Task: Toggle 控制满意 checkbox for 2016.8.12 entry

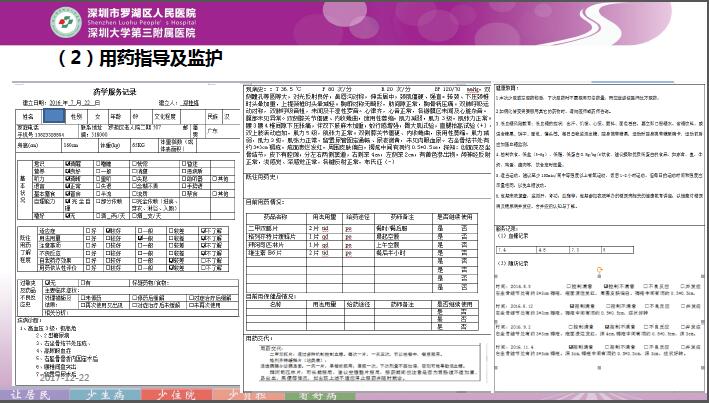Action: point(572,306)
